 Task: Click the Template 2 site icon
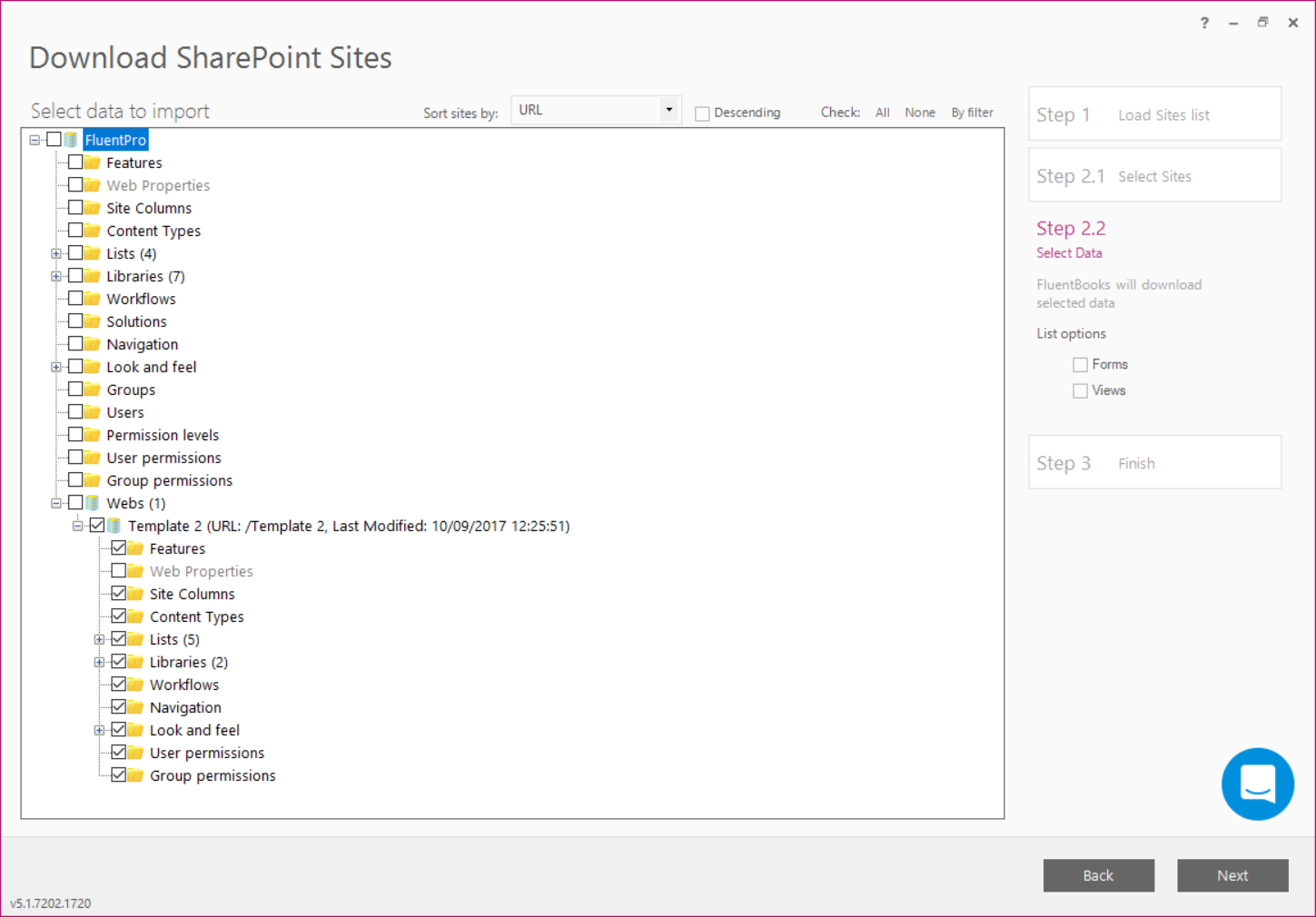click(x=114, y=526)
